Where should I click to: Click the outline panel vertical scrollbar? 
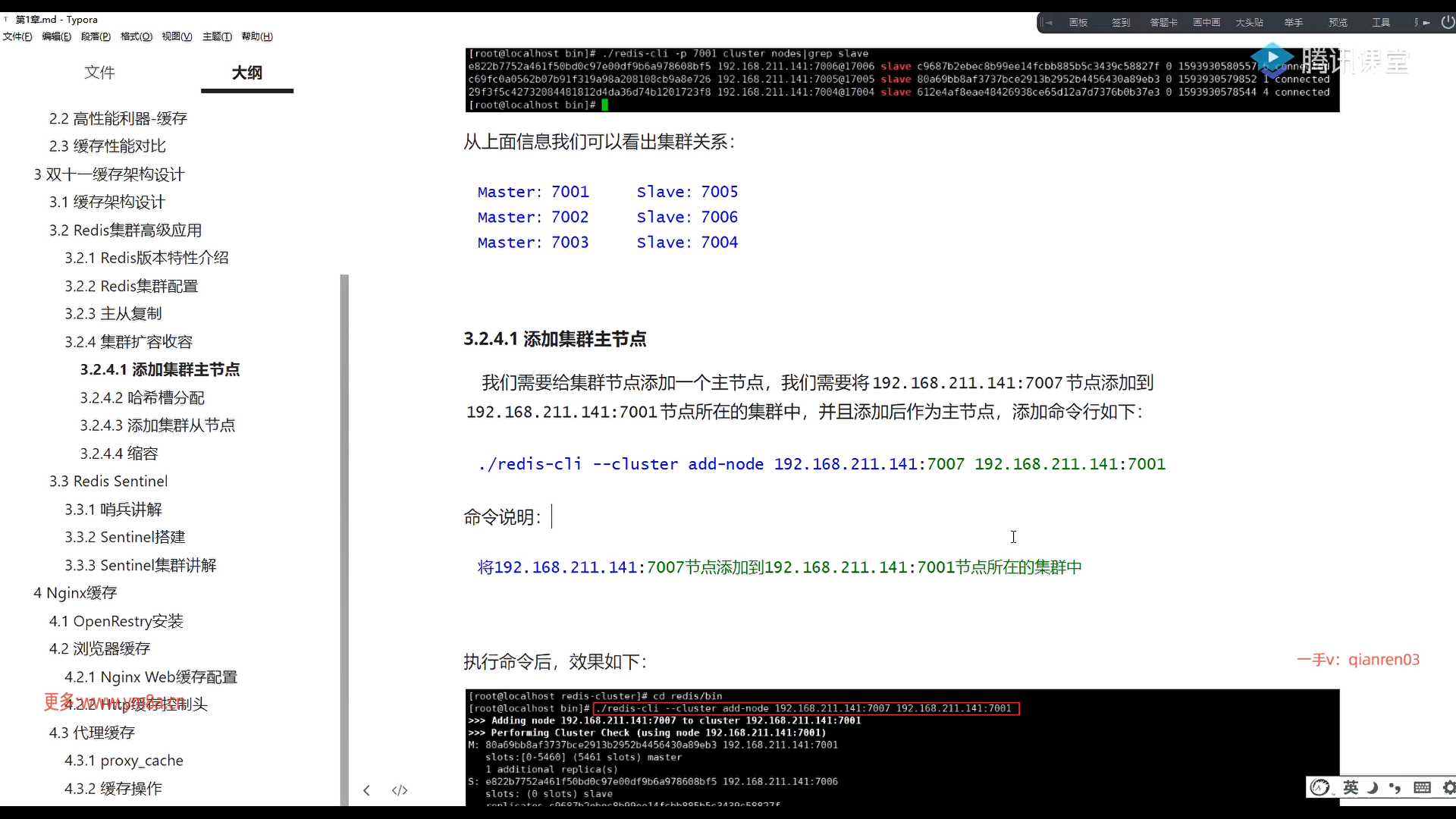[x=344, y=531]
